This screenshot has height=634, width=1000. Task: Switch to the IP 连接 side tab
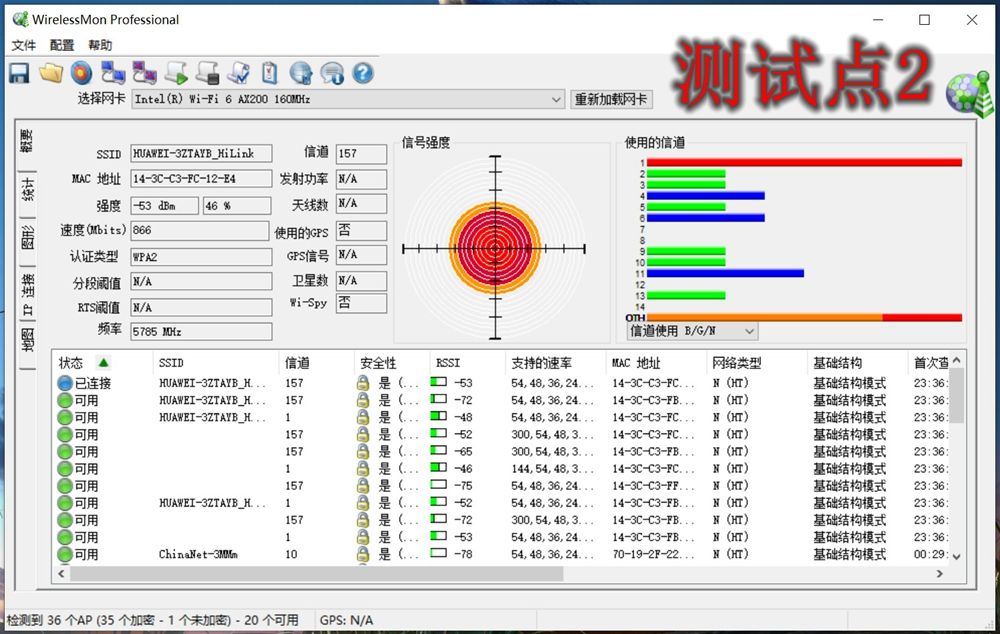pos(27,295)
